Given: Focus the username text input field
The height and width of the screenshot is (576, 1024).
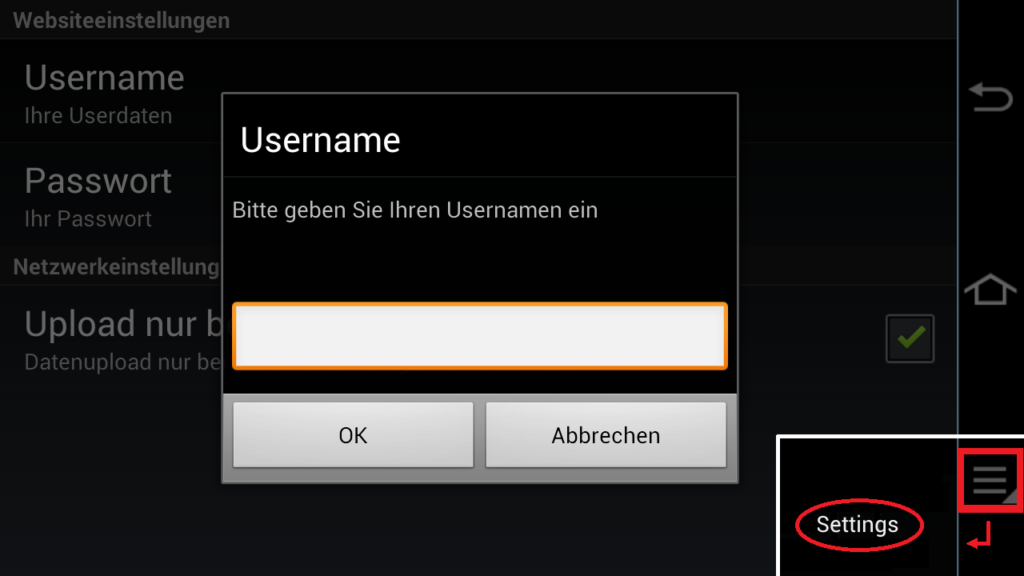Looking at the screenshot, I should click(x=480, y=336).
